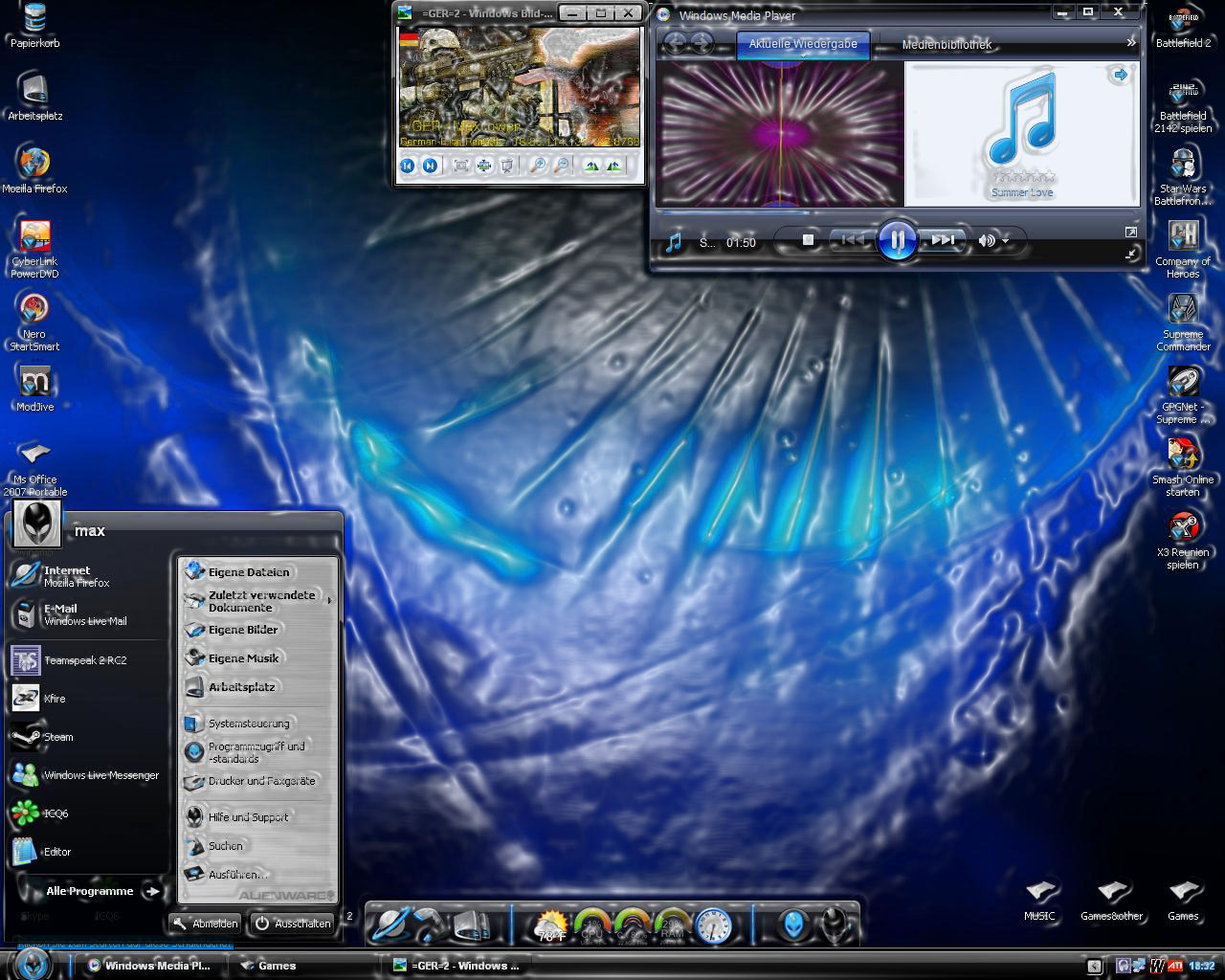Switch Media Player to compact mode
The height and width of the screenshot is (980, 1225).
[1131, 254]
